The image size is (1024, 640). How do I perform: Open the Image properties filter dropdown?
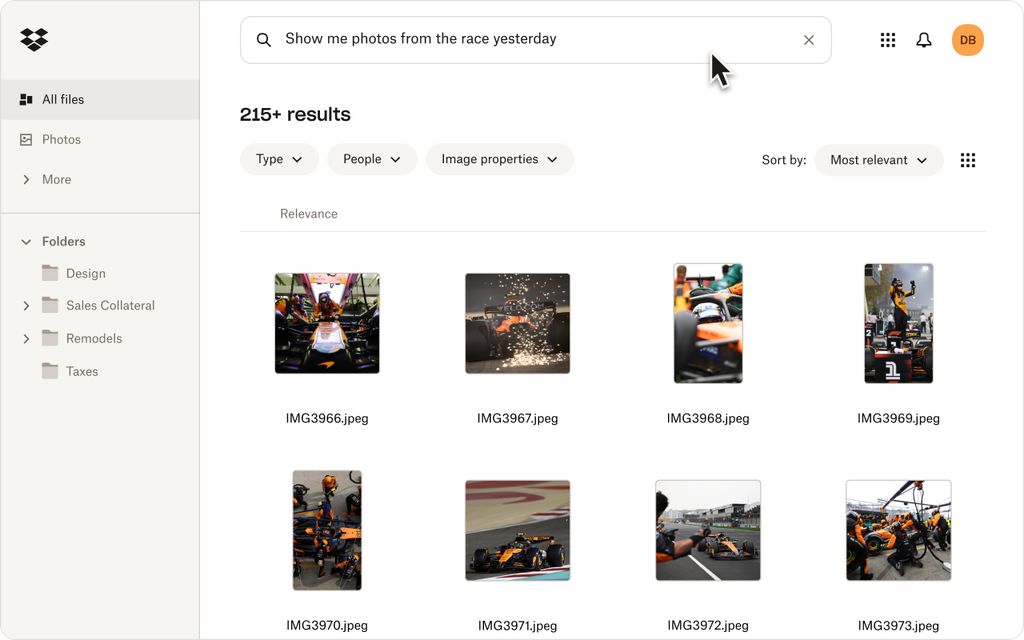tap(499, 159)
